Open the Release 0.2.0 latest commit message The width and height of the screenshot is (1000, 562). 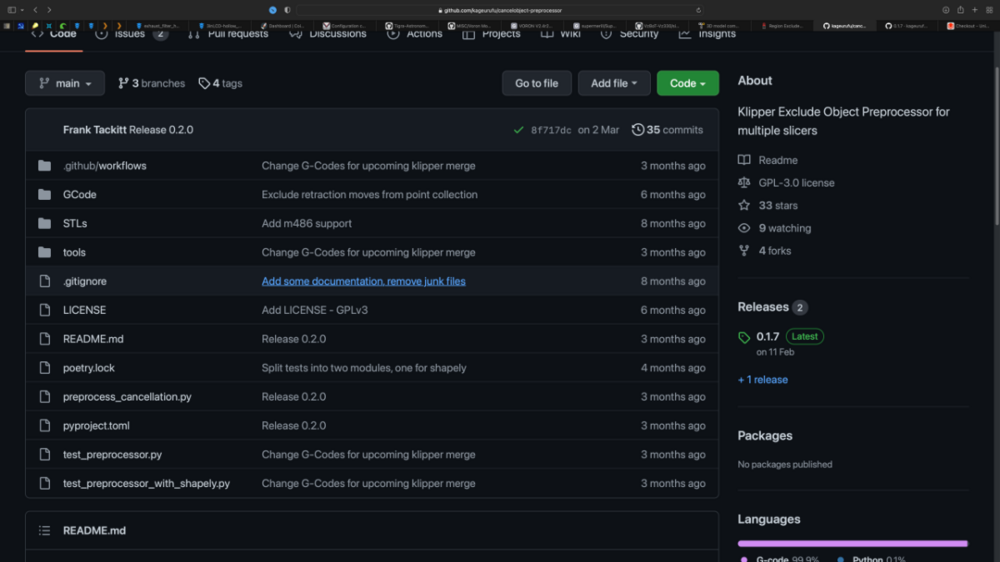[x=161, y=129]
